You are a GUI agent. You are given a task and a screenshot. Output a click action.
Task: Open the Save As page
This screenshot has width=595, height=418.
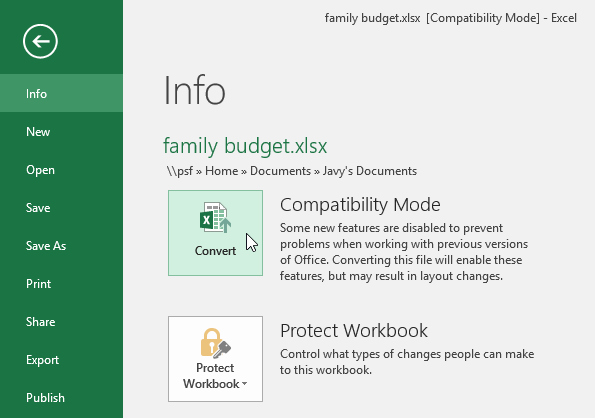pos(61,245)
